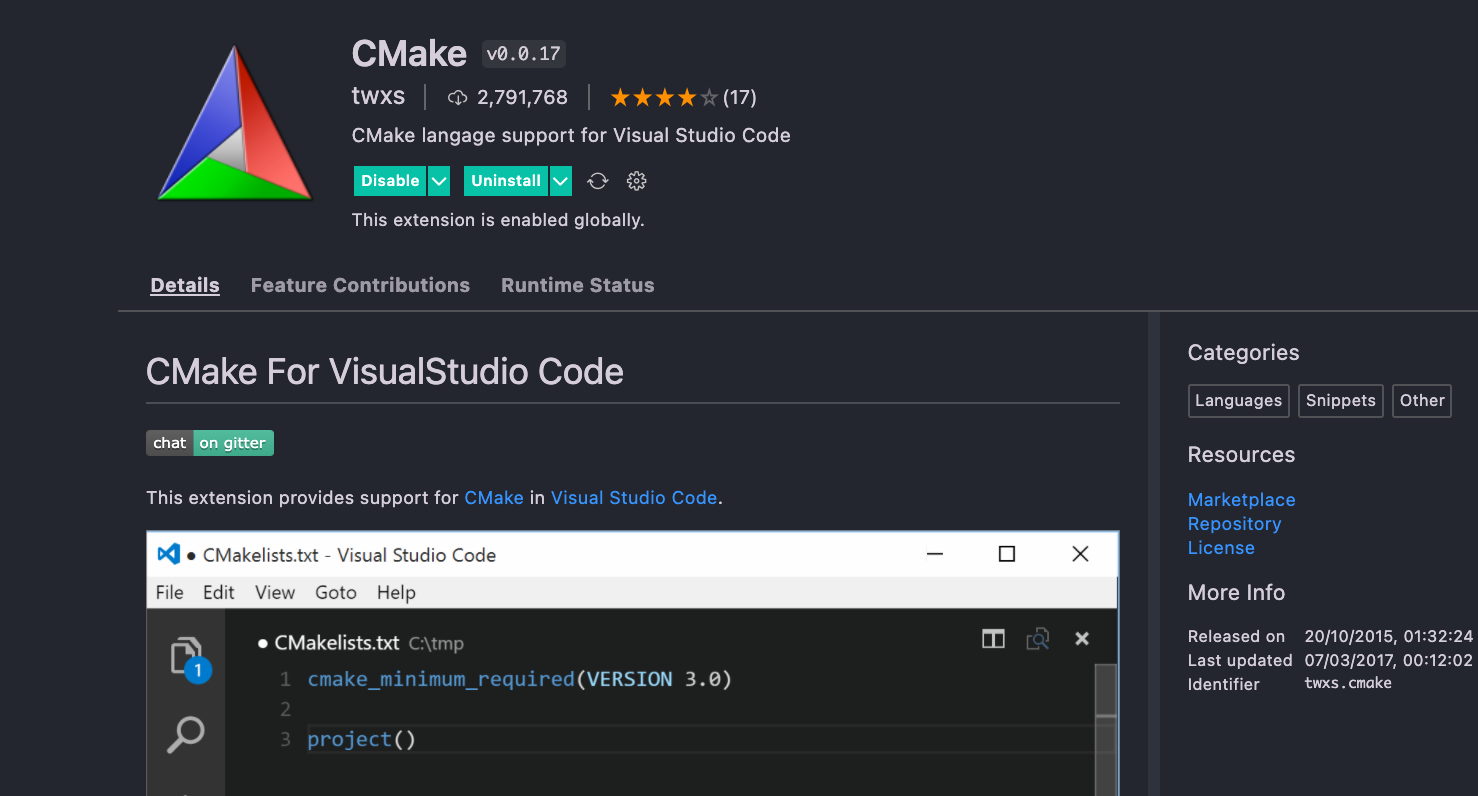Switch to the Details tab
1478x796 pixels.
click(x=185, y=285)
